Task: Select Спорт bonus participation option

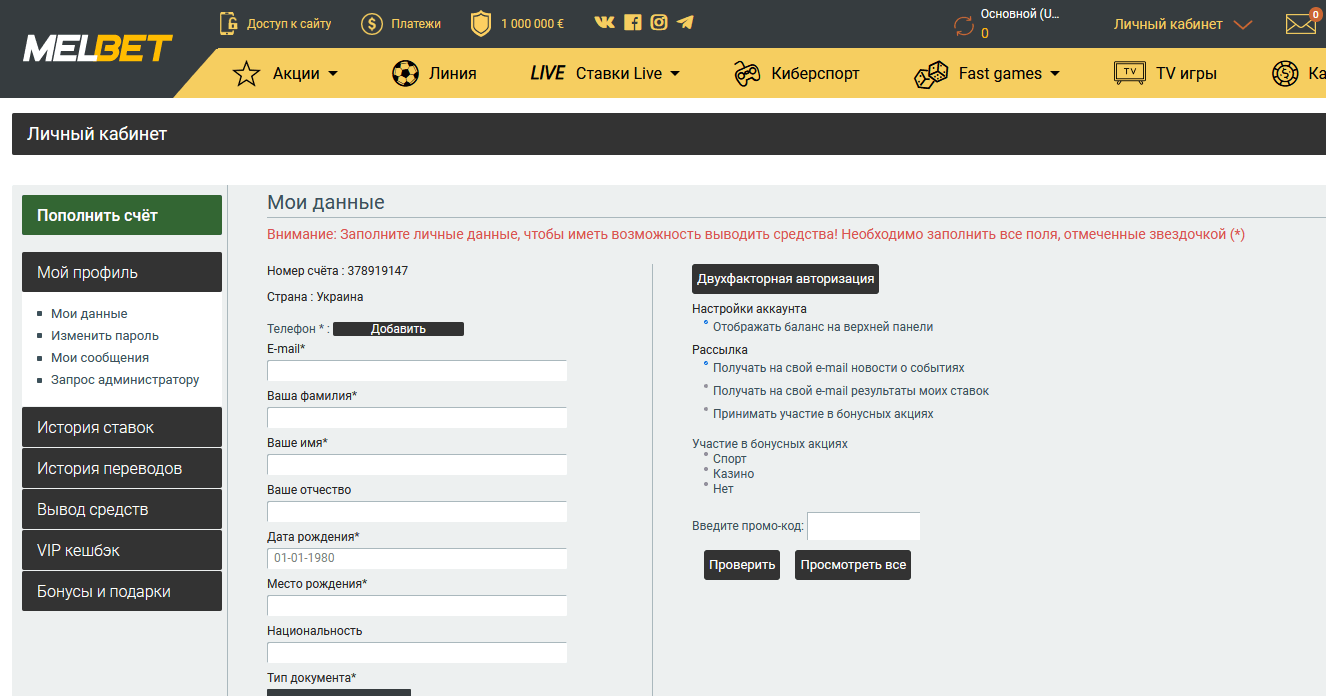Action: (x=706, y=455)
